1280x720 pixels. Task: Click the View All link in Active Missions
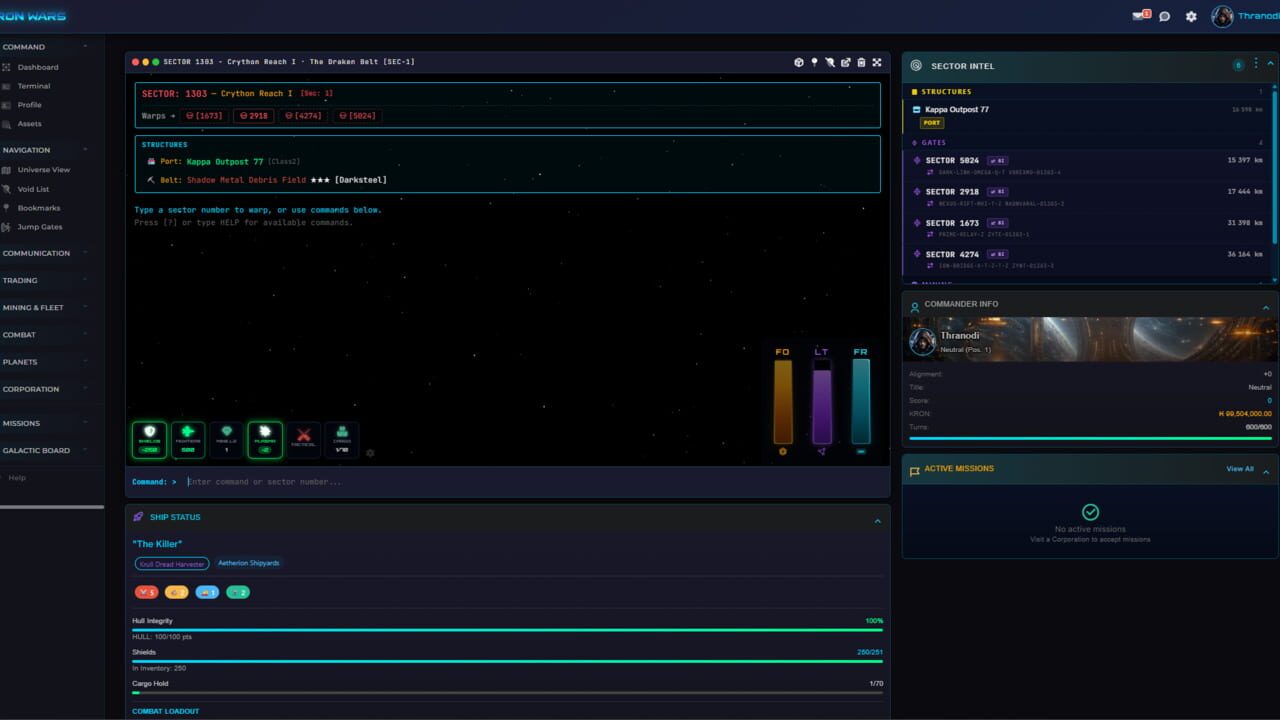1240,469
